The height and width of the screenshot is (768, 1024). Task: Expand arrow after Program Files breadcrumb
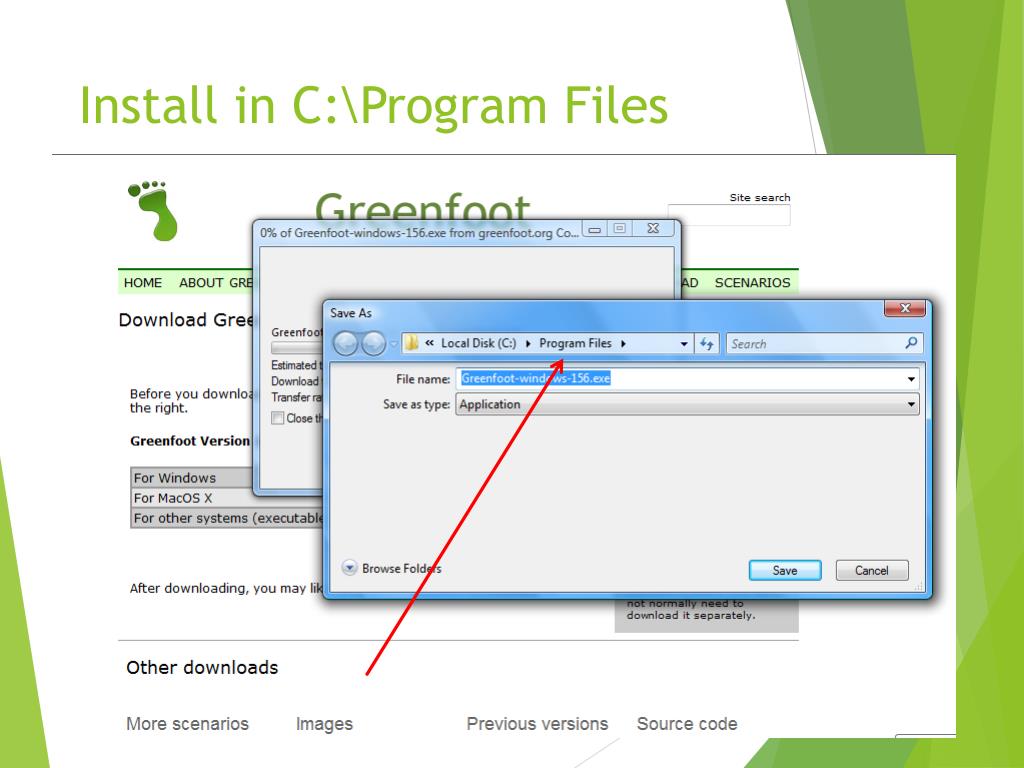tap(624, 344)
